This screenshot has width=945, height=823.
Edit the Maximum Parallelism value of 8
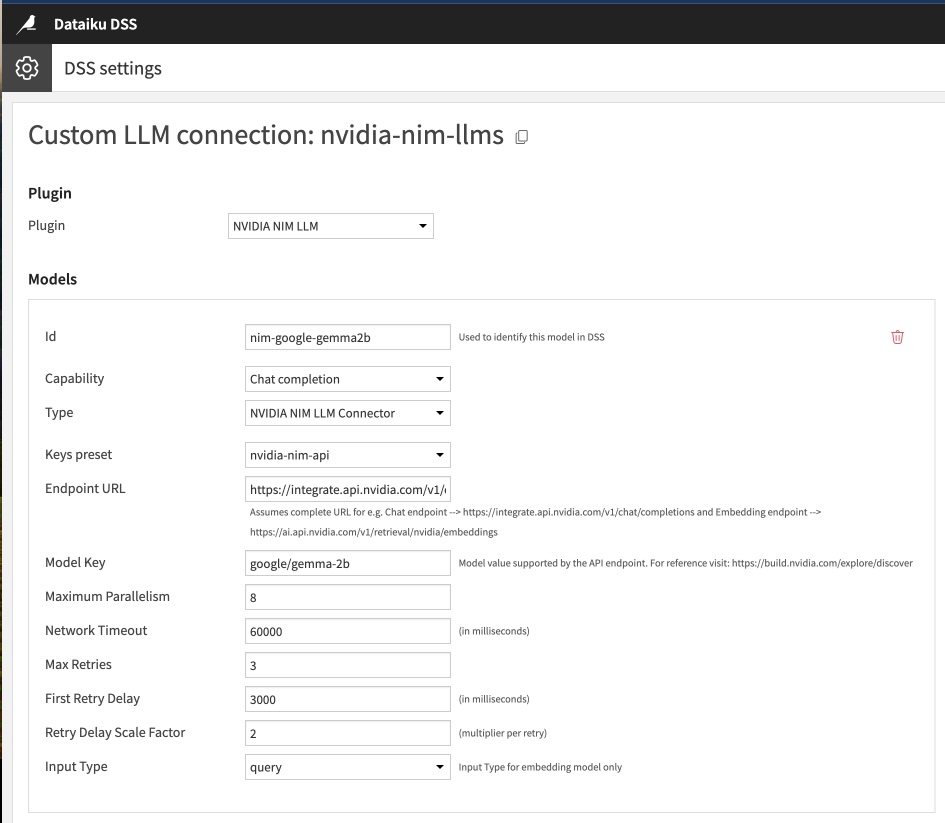point(347,596)
